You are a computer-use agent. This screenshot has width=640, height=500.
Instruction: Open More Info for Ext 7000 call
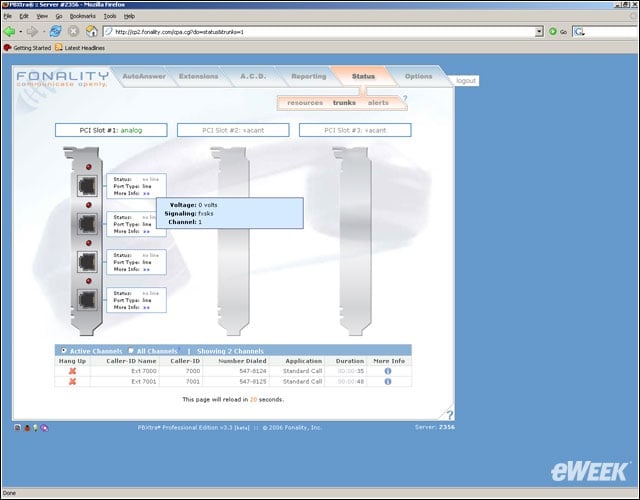point(388,371)
